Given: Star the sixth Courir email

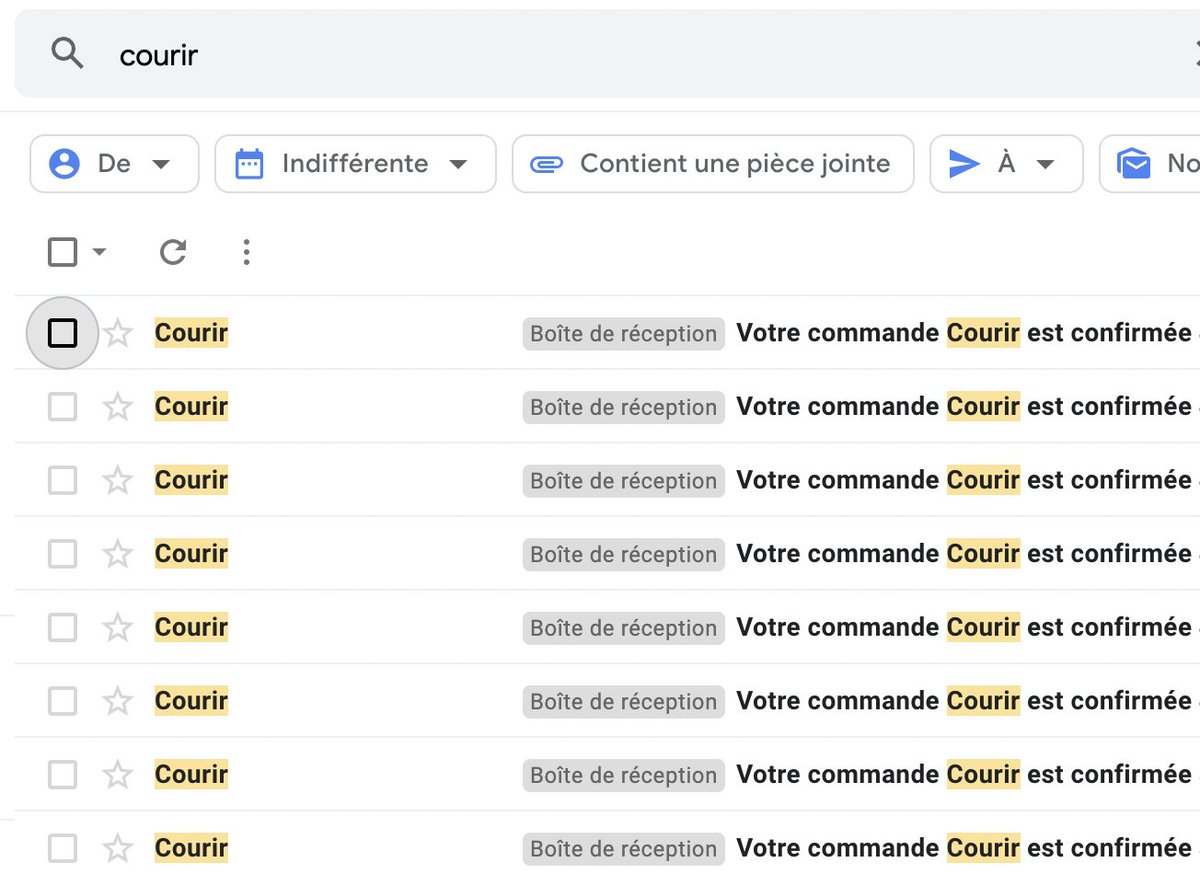Looking at the screenshot, I should (x=118, y=701).
